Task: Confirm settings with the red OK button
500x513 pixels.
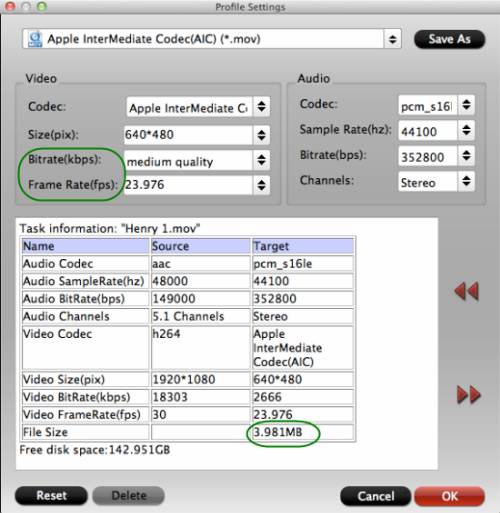Action: click(449, 496)
